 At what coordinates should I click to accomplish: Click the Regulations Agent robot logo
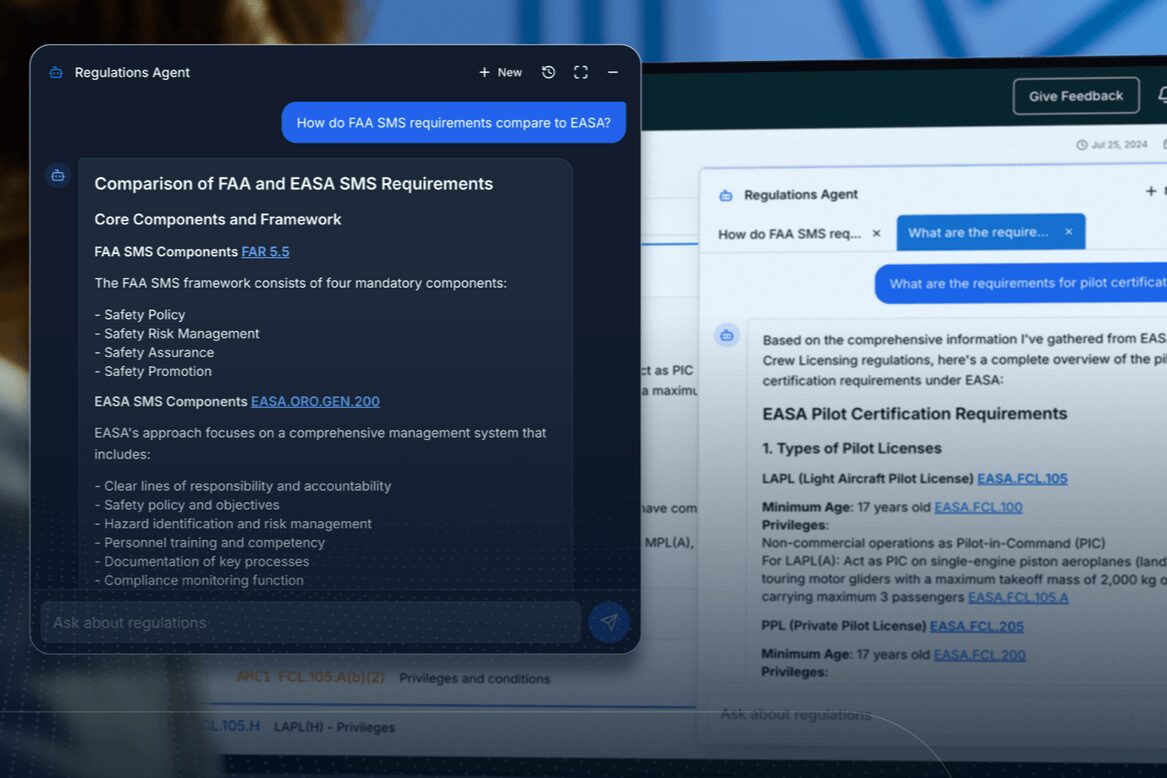click(55, 72)
